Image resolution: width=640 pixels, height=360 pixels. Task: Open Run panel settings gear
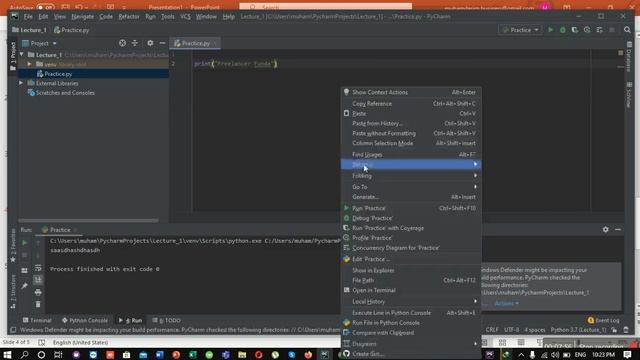click(x=605, y=229)
